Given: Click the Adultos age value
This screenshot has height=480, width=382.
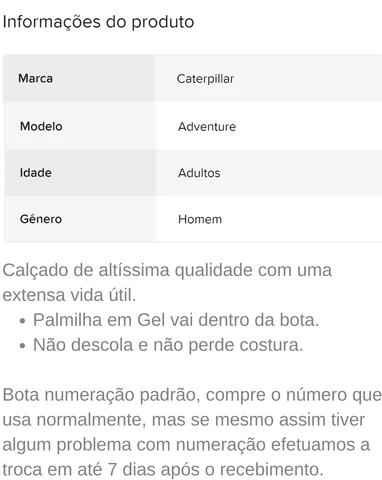Looking at the screenshot, I should 199,173.
